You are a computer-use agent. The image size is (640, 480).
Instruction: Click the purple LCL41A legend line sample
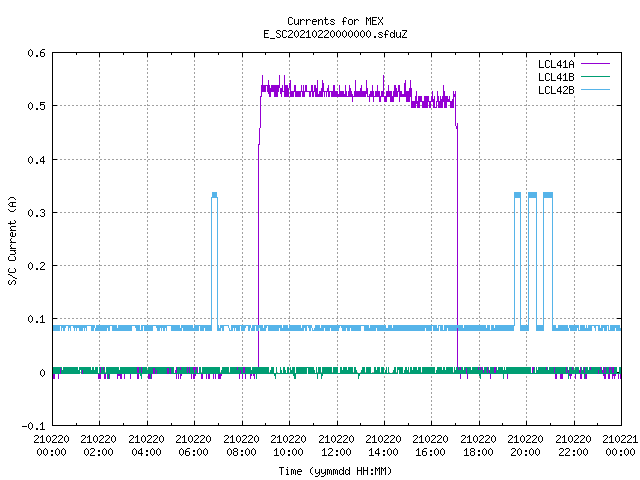pyautogui.click(x=595, y=64)
